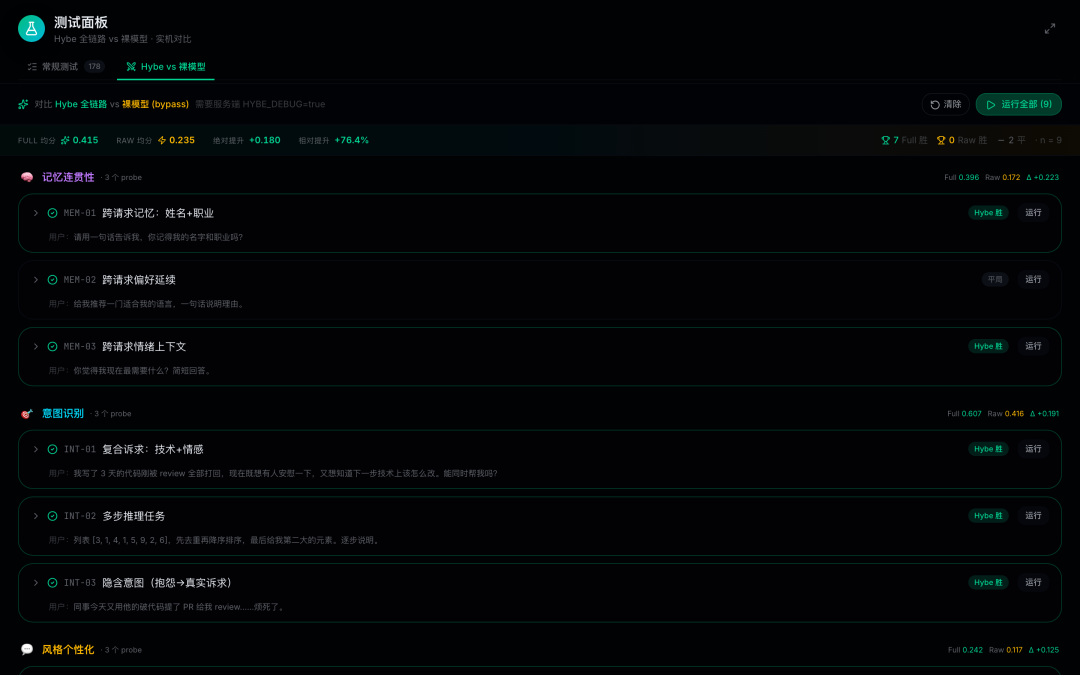The height and width of the screenshot is (675, 1080).
Task: Click the sparkle icon before 对比
Action: pos(23,105)
